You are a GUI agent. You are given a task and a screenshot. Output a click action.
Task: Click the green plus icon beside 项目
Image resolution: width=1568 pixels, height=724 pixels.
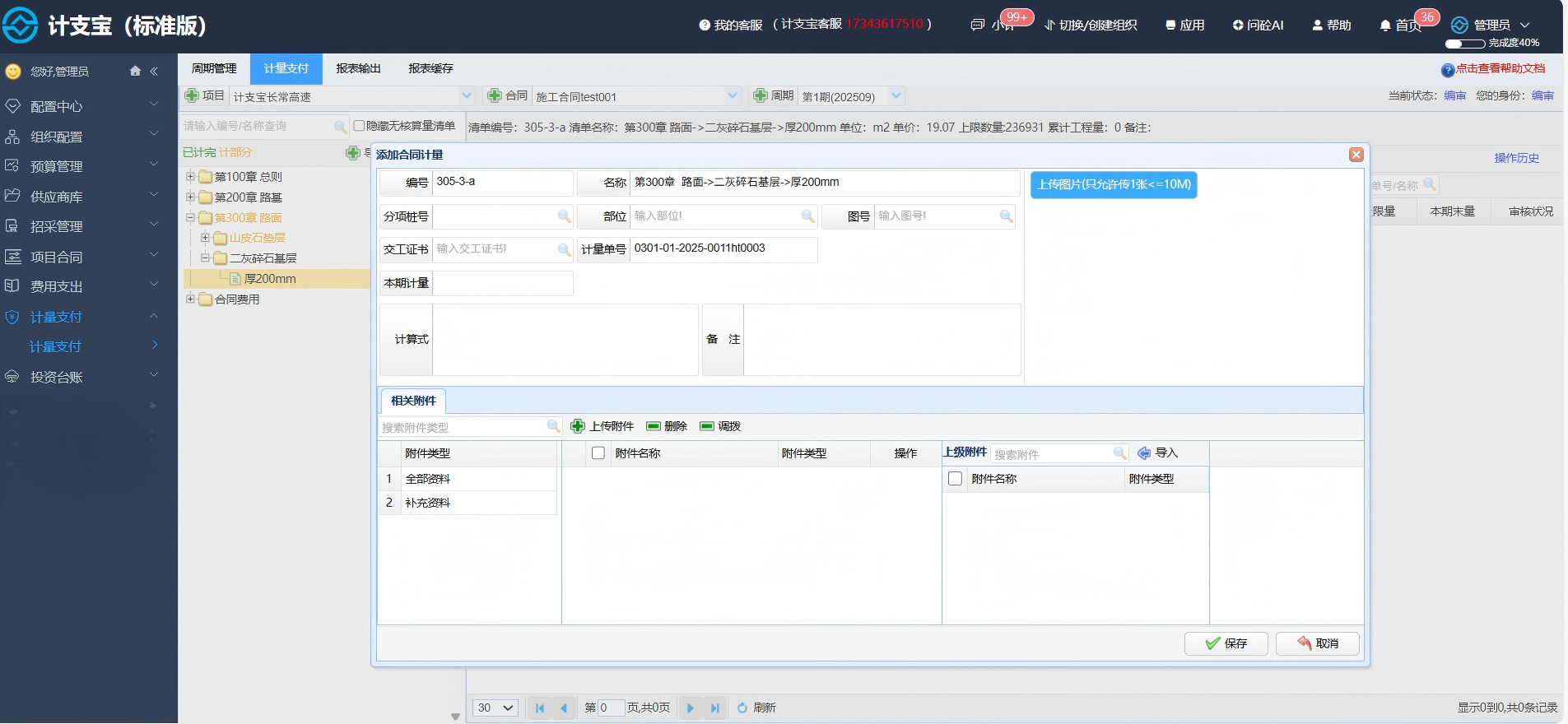tap(192, 95)
